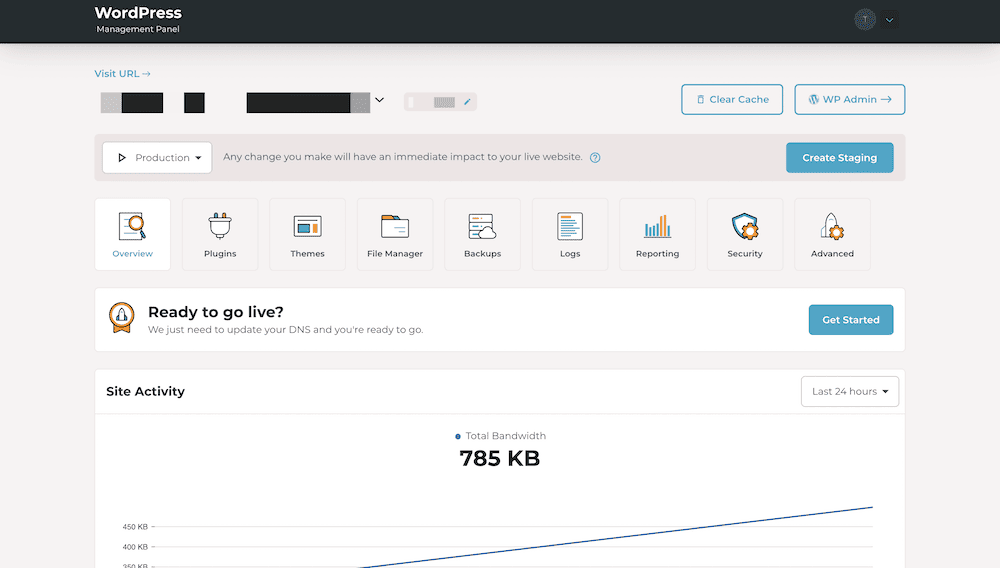Image resolution: width=1000 pixels, height=568 pixels.
Task: Click the help question mark icon
Action: 595,158
